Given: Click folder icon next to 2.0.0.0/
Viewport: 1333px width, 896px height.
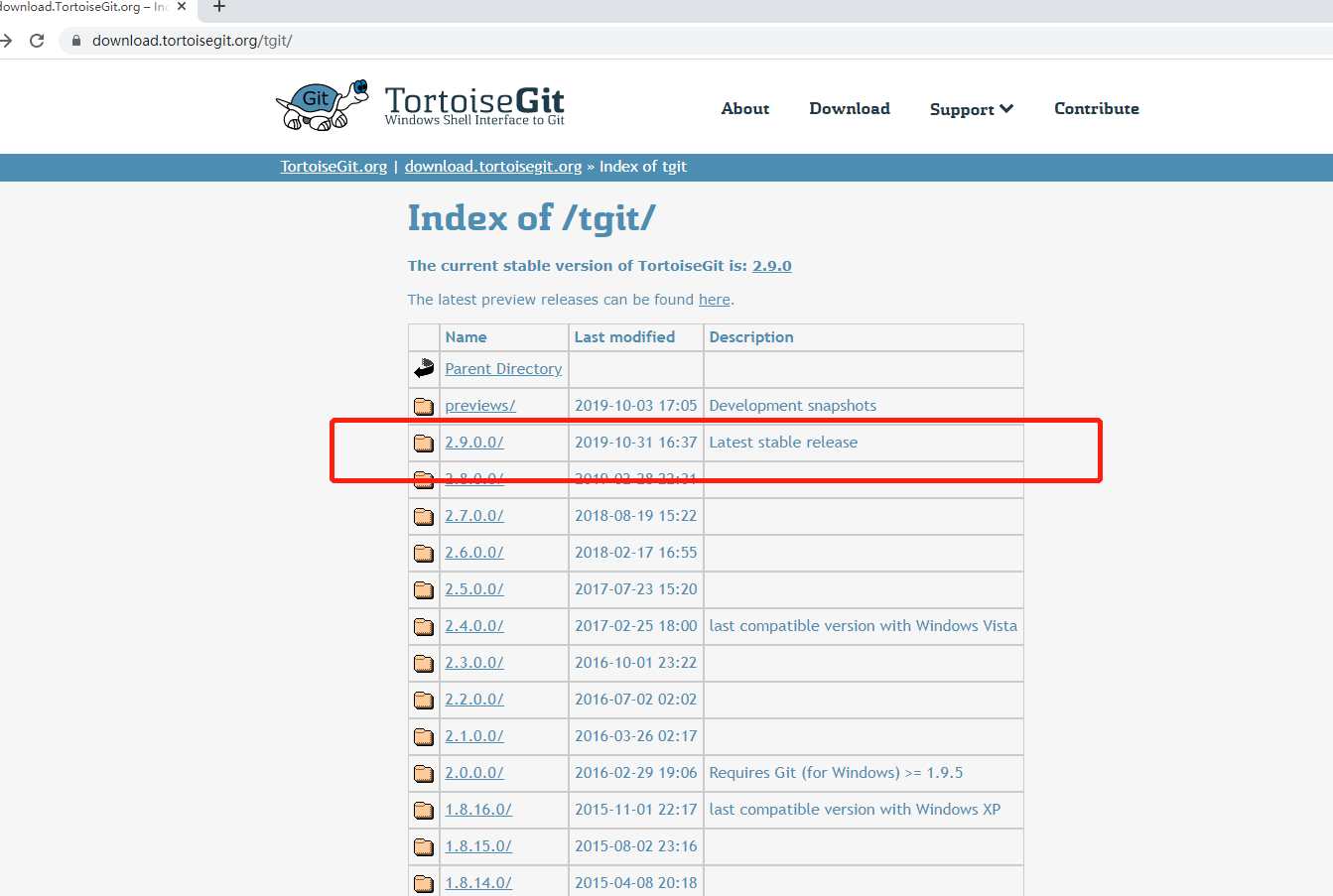Looking at the screenshot, I should click(424, 773).
